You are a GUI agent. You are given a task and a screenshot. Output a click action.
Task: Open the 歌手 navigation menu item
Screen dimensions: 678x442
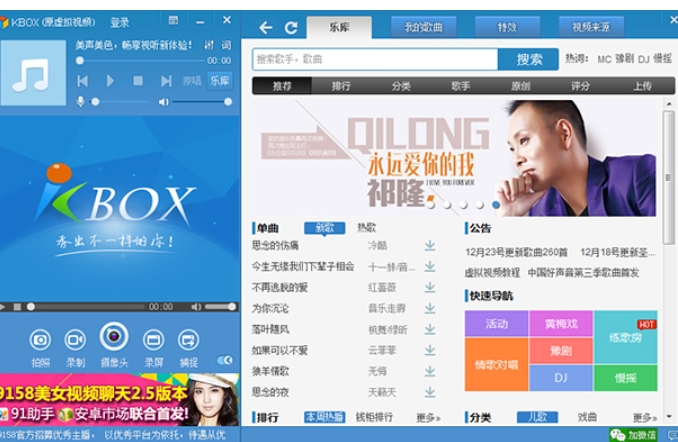click(x=461, y=86)
